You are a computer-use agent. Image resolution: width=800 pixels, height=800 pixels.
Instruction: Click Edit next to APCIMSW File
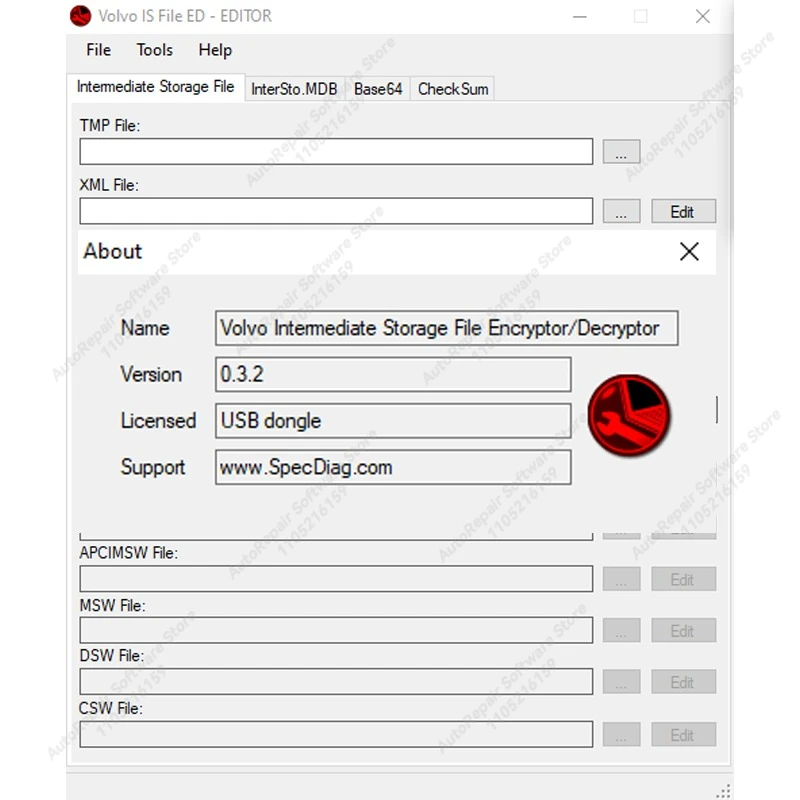(x=684, y=579)
